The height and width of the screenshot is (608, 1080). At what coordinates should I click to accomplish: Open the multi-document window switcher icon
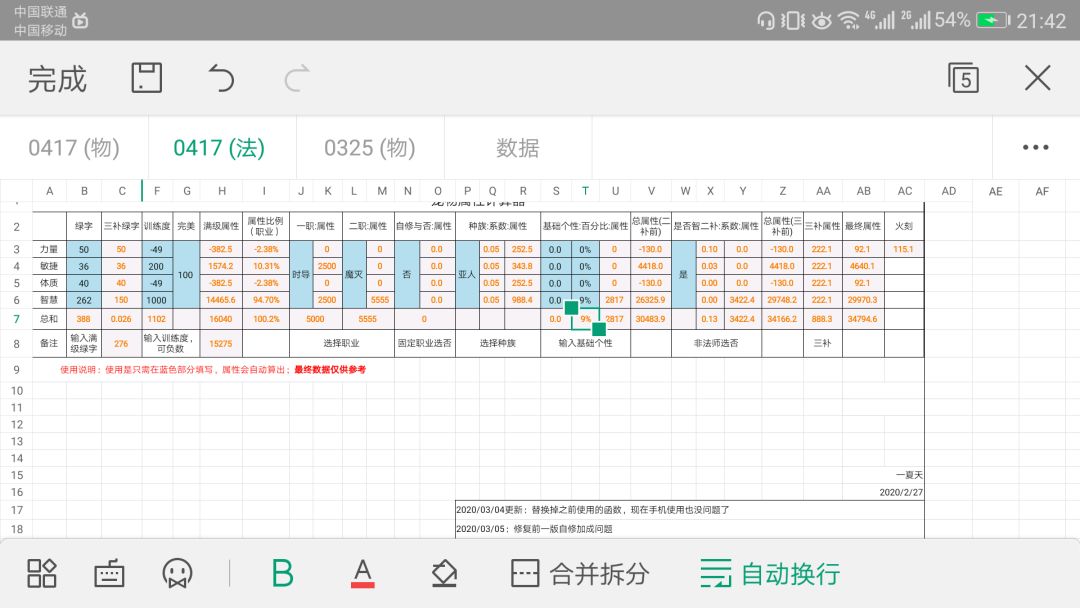963,78
